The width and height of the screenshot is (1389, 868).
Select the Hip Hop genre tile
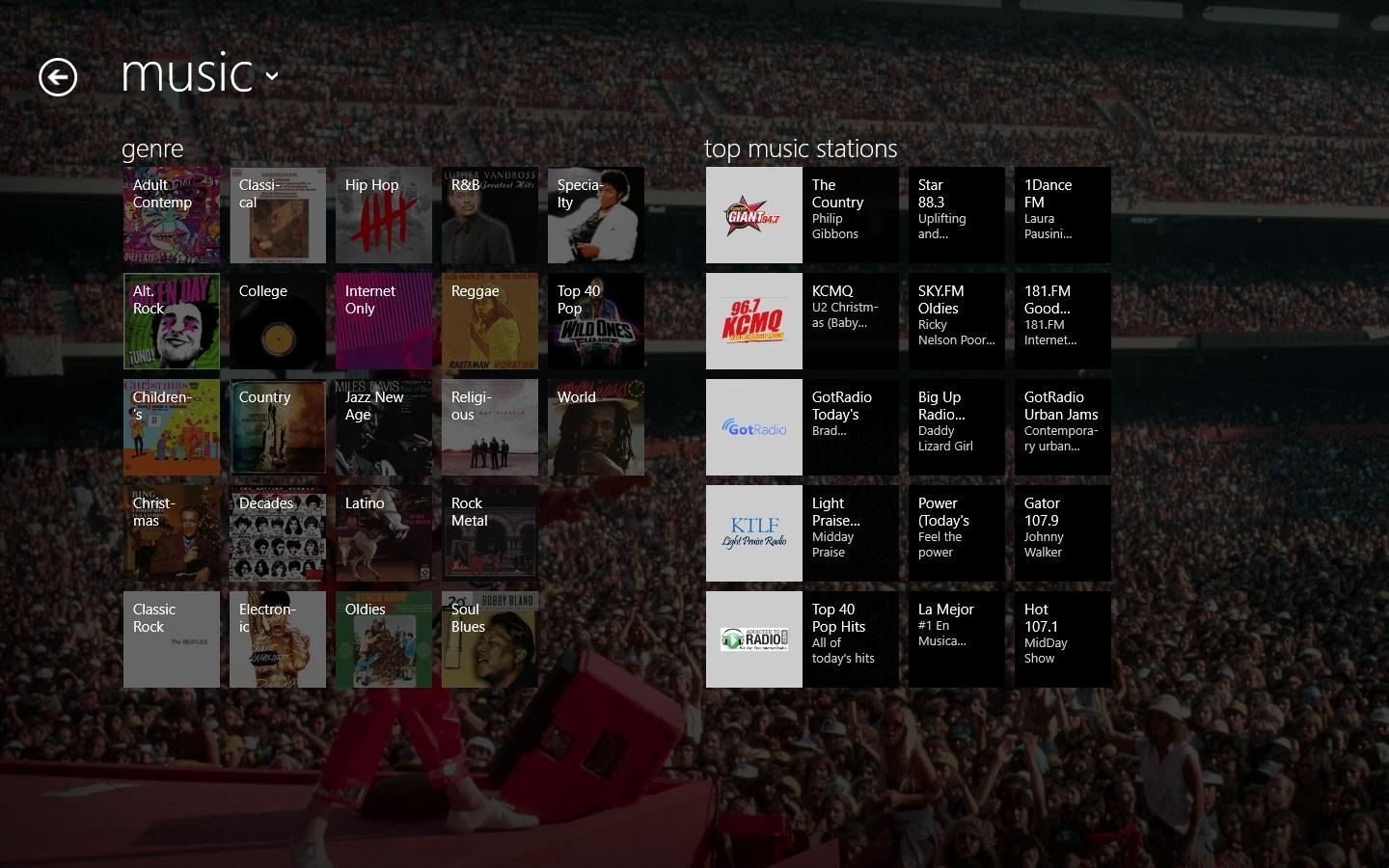(384, 215)
